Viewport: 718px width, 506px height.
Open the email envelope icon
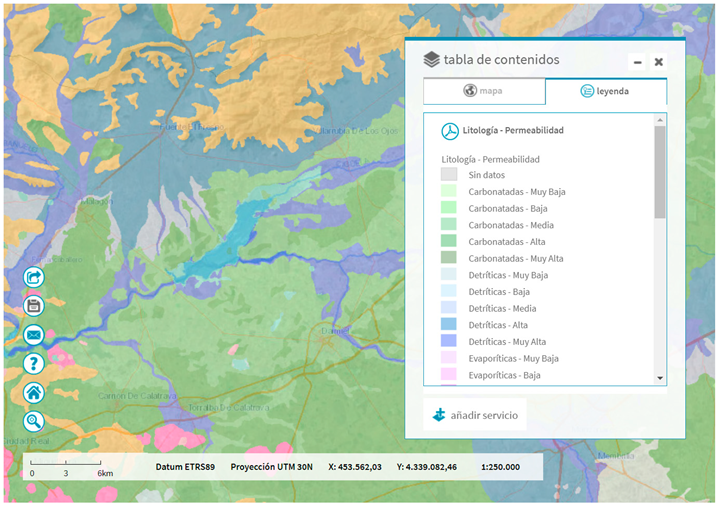point(34,335)
